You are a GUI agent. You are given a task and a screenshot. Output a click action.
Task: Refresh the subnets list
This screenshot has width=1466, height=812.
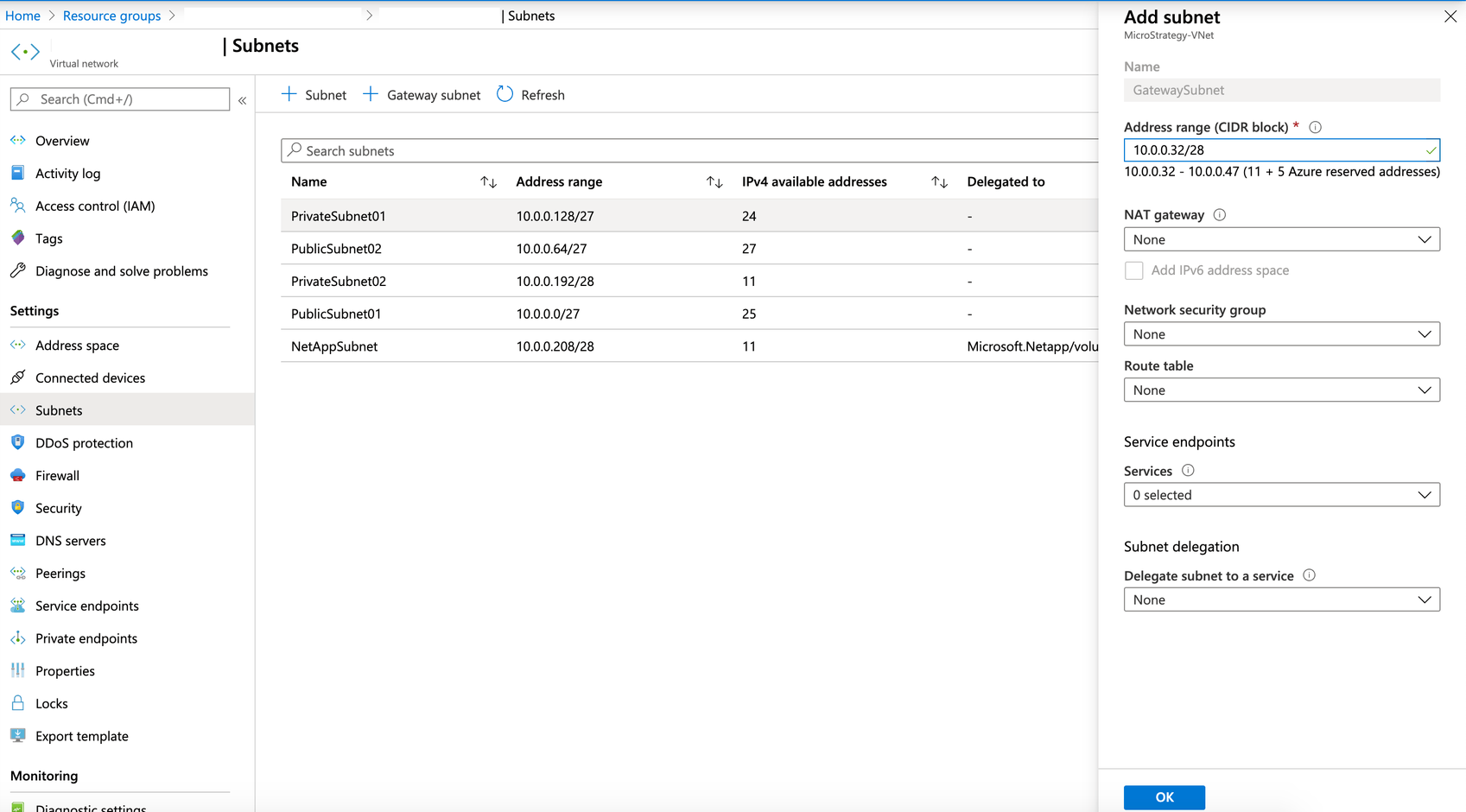click(530, 95)
